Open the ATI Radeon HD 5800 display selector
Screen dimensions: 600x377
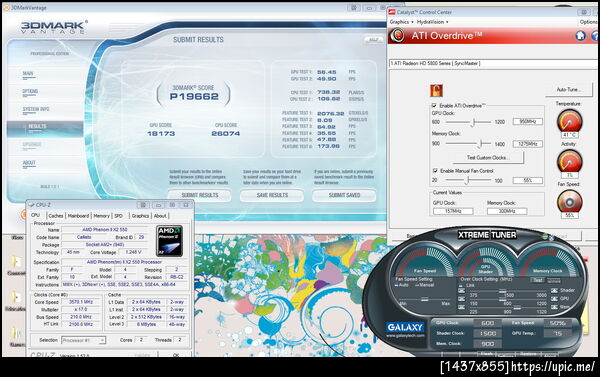pyautogui.click(x=494, y=64)
